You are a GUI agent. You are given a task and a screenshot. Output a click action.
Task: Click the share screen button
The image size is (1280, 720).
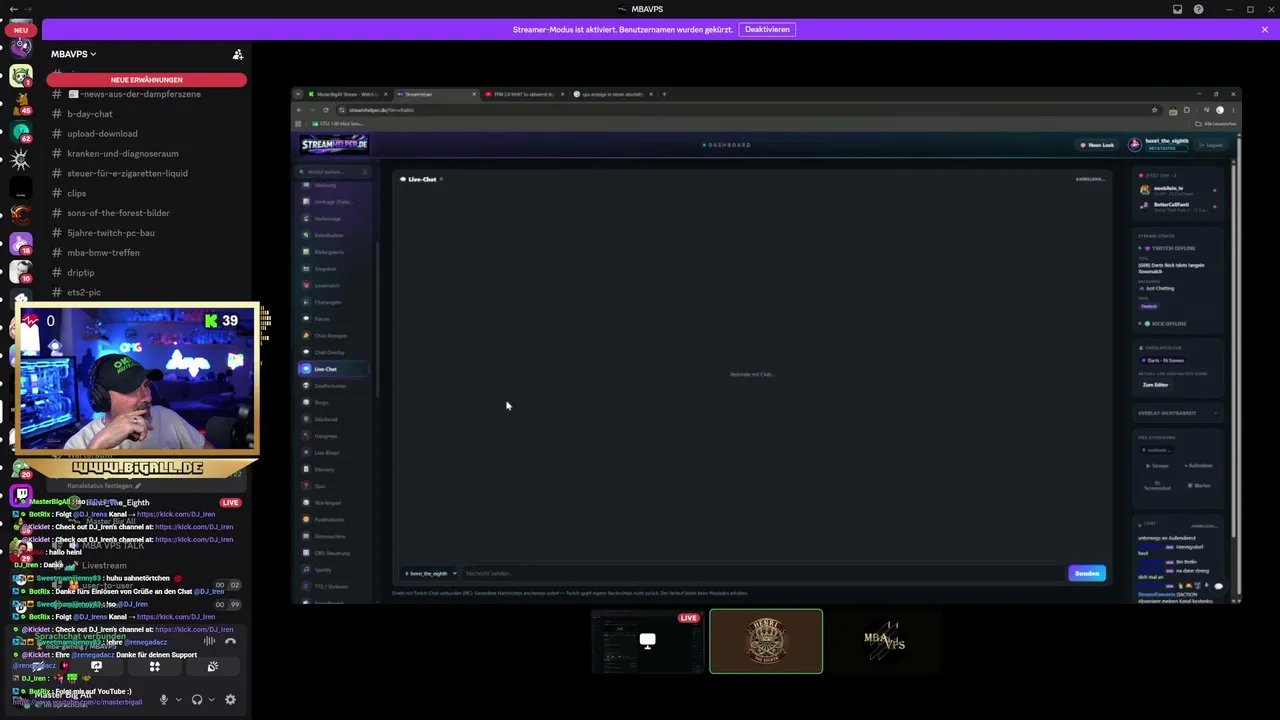[97, 666]
